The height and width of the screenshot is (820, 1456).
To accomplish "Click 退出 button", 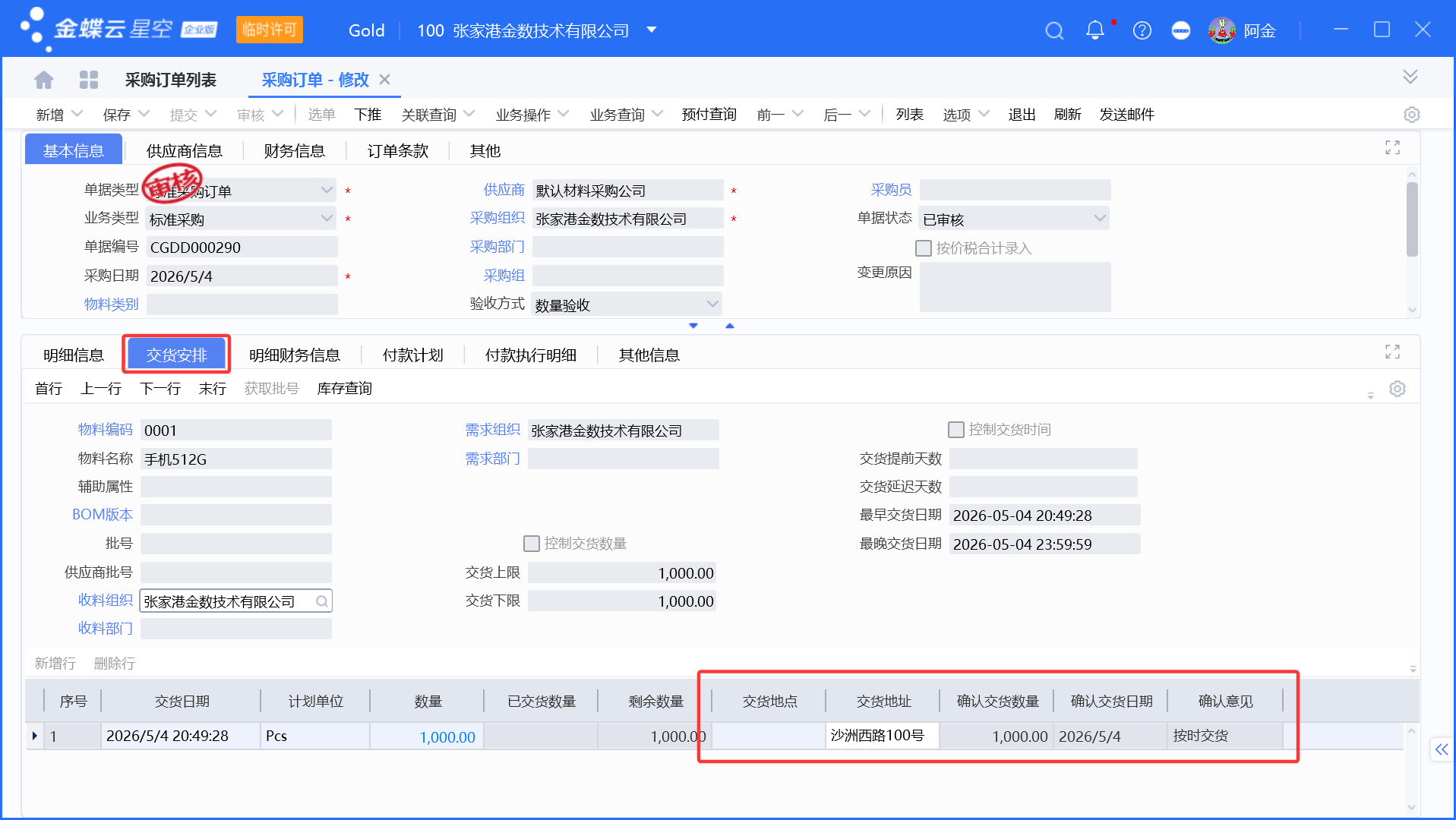I will pos(1022,115).
